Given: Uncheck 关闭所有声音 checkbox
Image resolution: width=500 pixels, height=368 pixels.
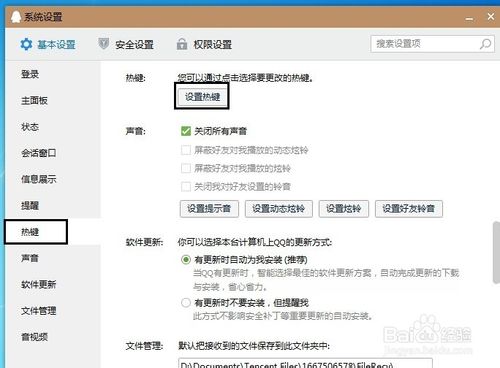Looking at the screenshot, I should pyautogui.click(x=186, y=131).
